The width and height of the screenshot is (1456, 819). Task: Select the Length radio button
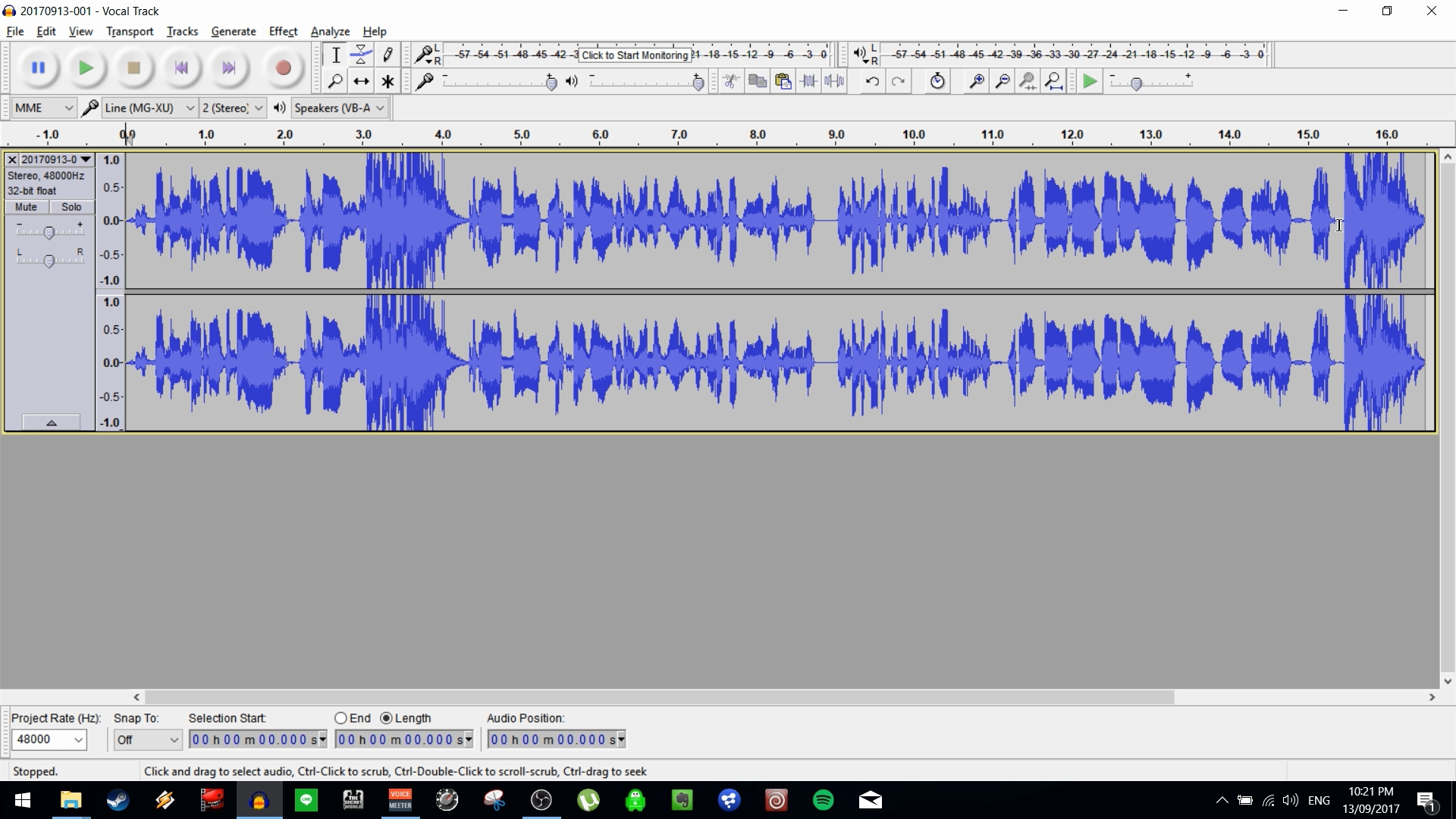(386, 718)
